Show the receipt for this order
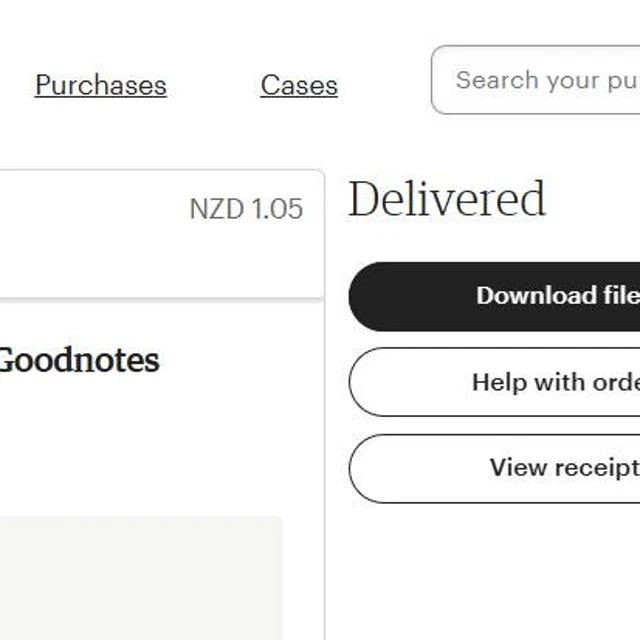This screenshot has width=640, height=640. point(494,468)
